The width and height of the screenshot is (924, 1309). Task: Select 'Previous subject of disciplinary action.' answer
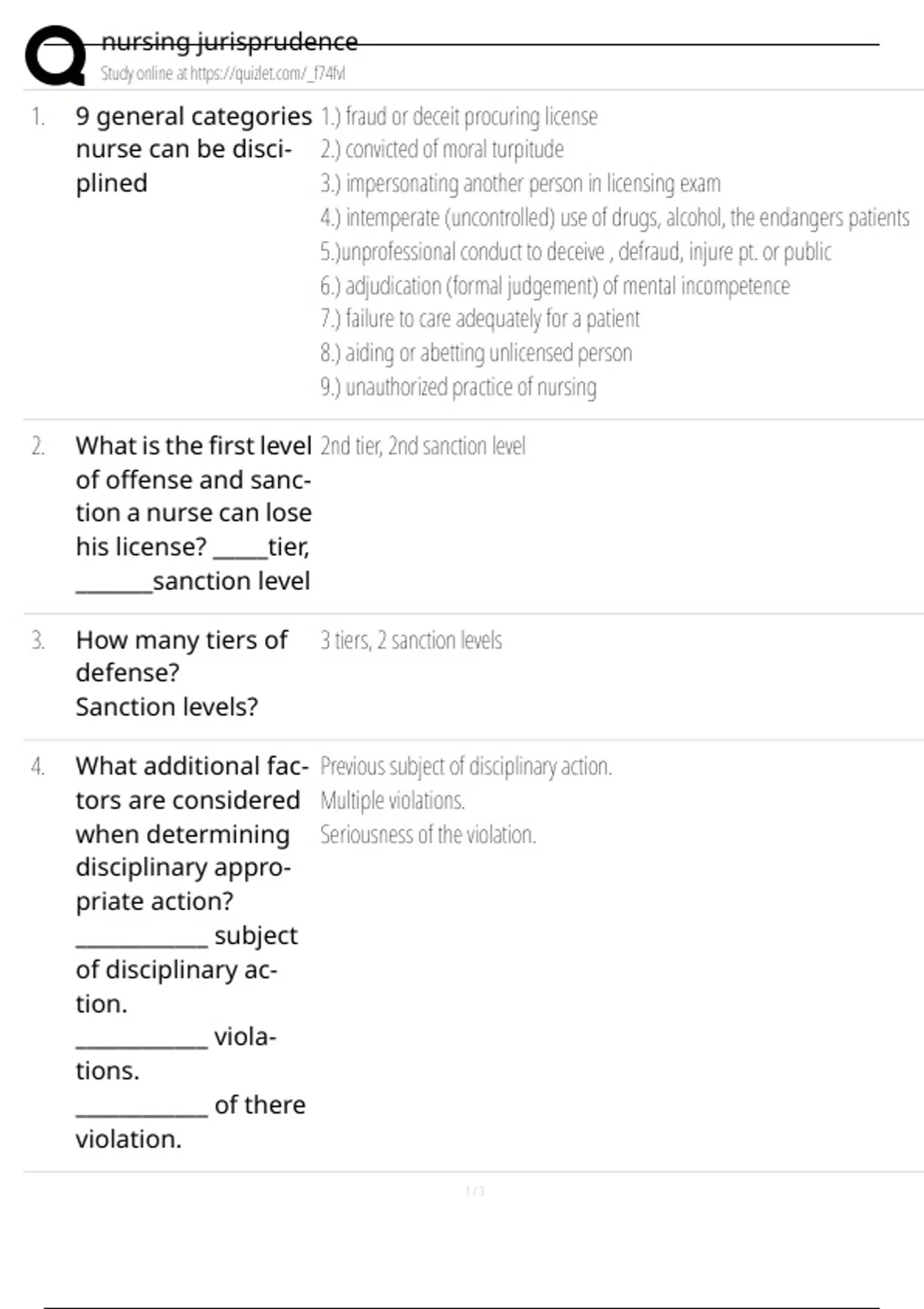point(466,767)
